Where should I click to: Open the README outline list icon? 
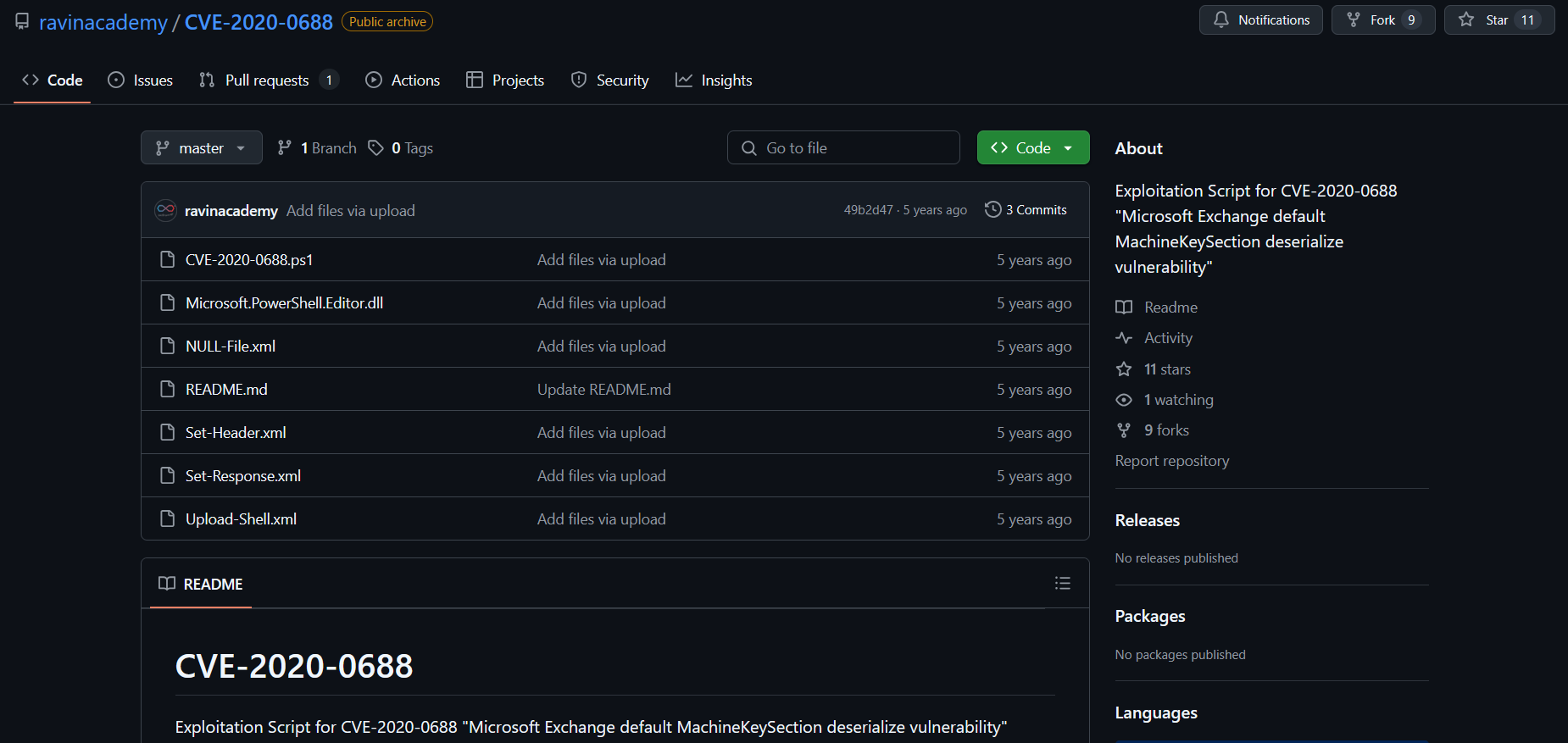(1063, 583)
